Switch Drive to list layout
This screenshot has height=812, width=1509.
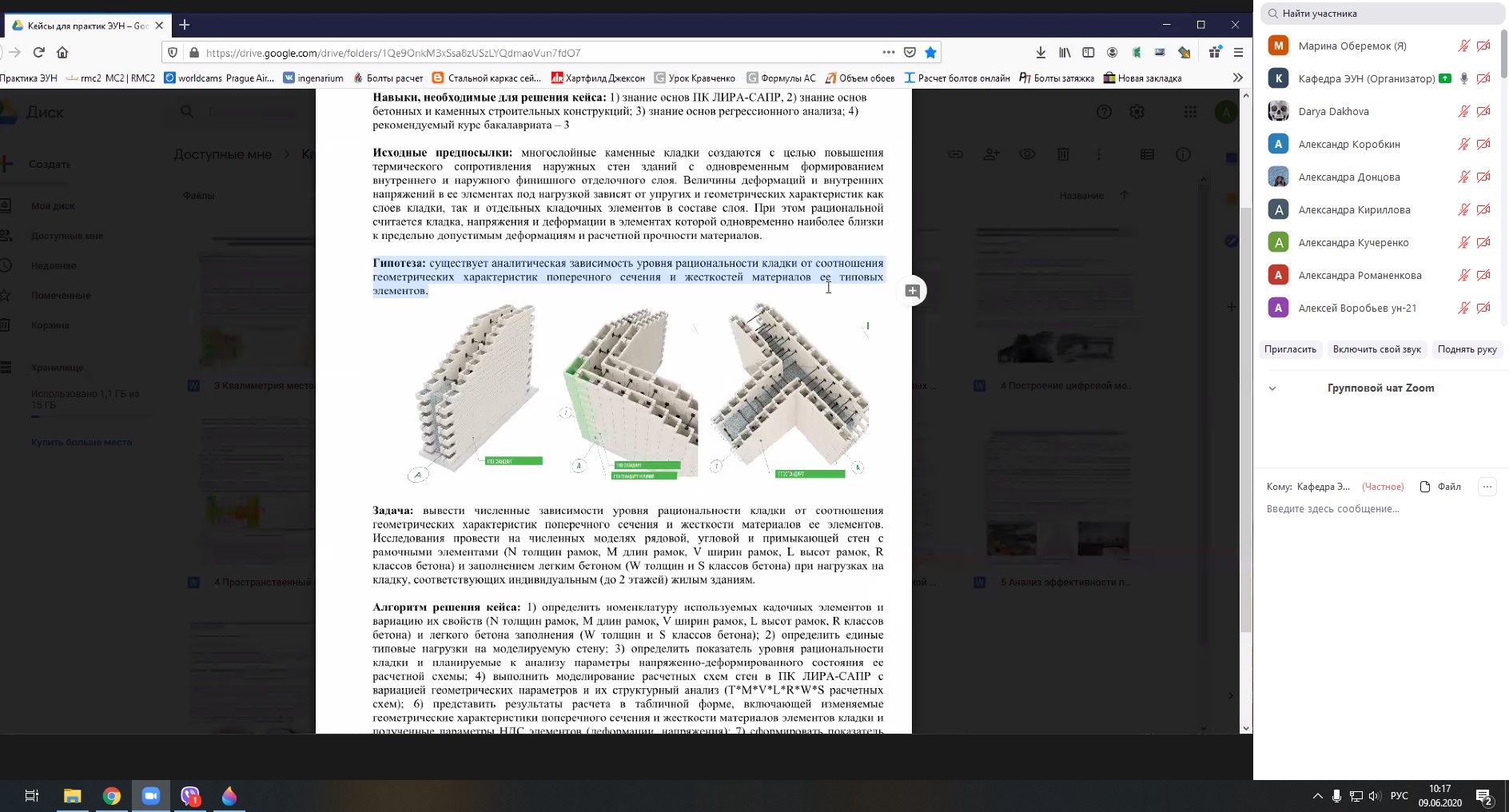[x=1147, y=154]
